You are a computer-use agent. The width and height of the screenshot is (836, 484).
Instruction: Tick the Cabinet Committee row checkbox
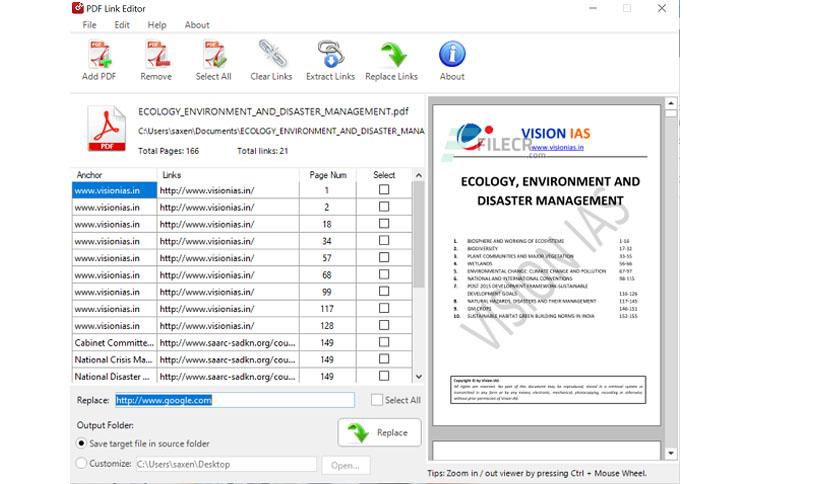click(x=384, y=342)
